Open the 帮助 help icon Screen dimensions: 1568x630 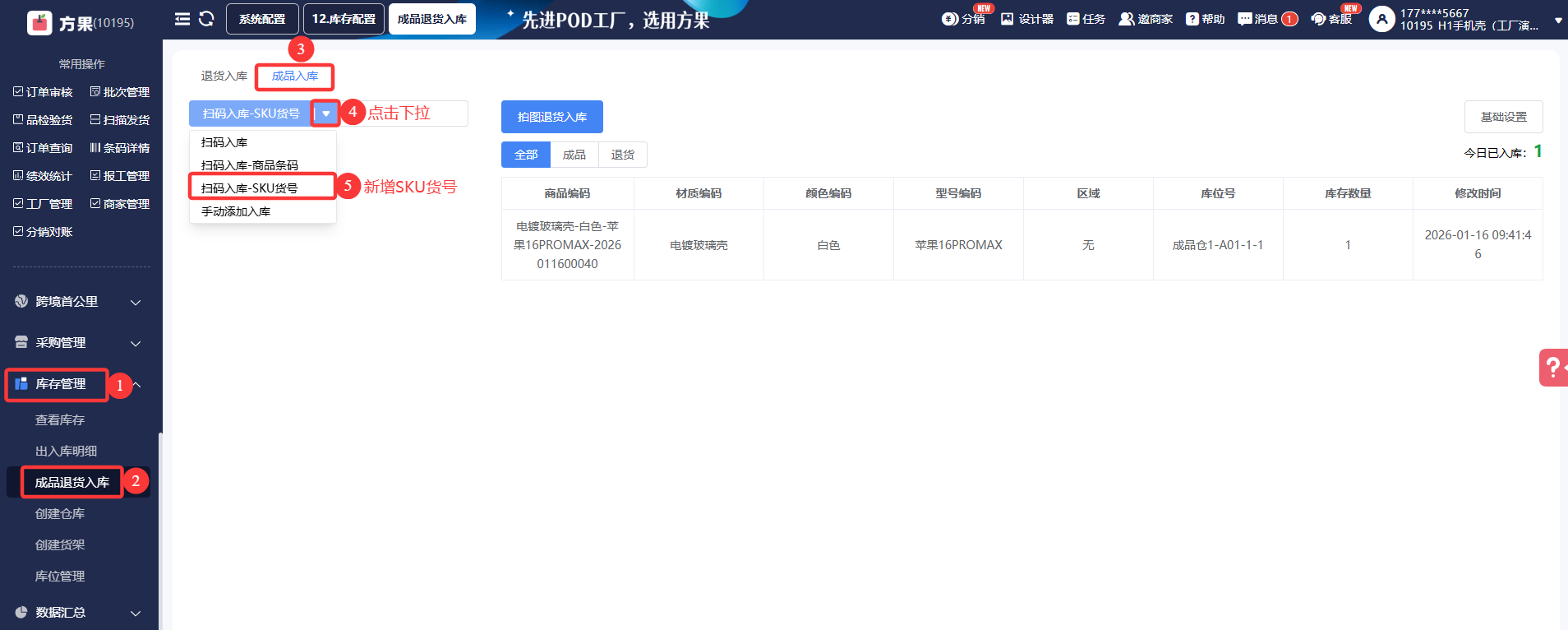[x=1205, y=19]
